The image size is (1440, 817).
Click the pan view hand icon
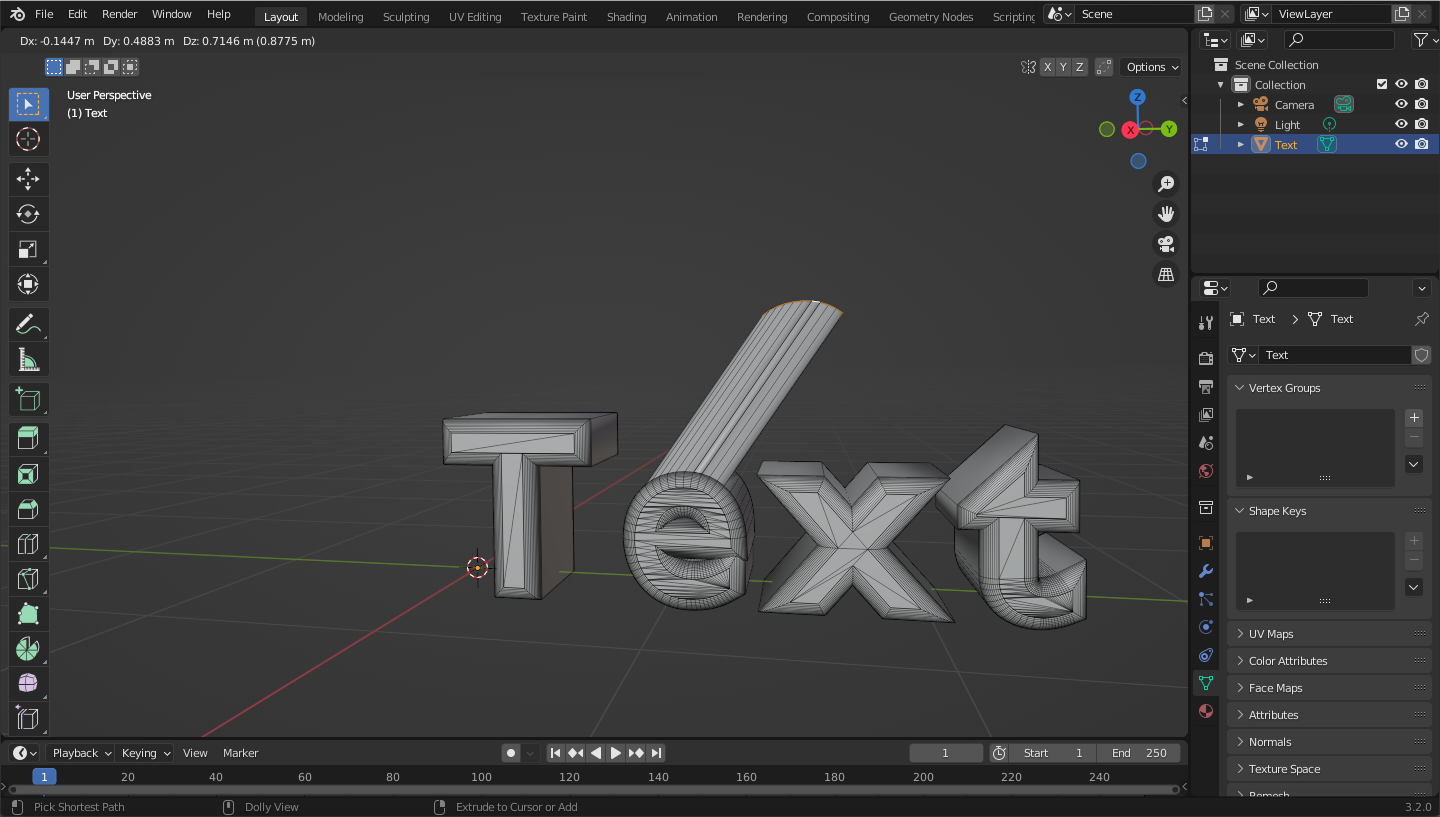[x=1166, y=214]
